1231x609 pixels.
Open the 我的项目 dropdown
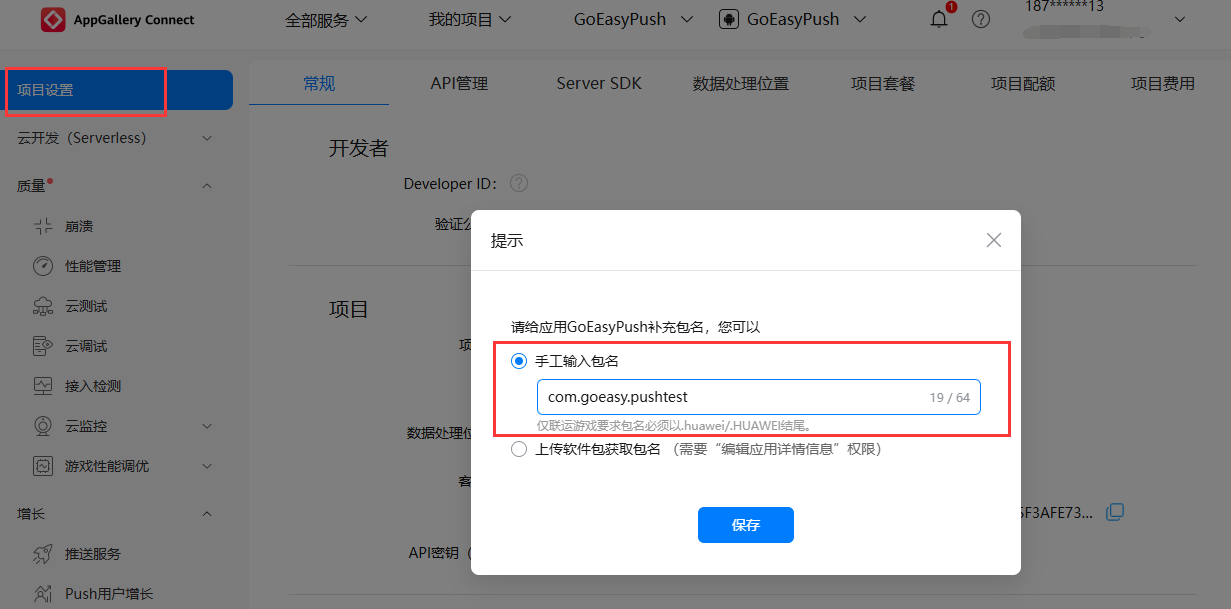click(x=471, y=19)
